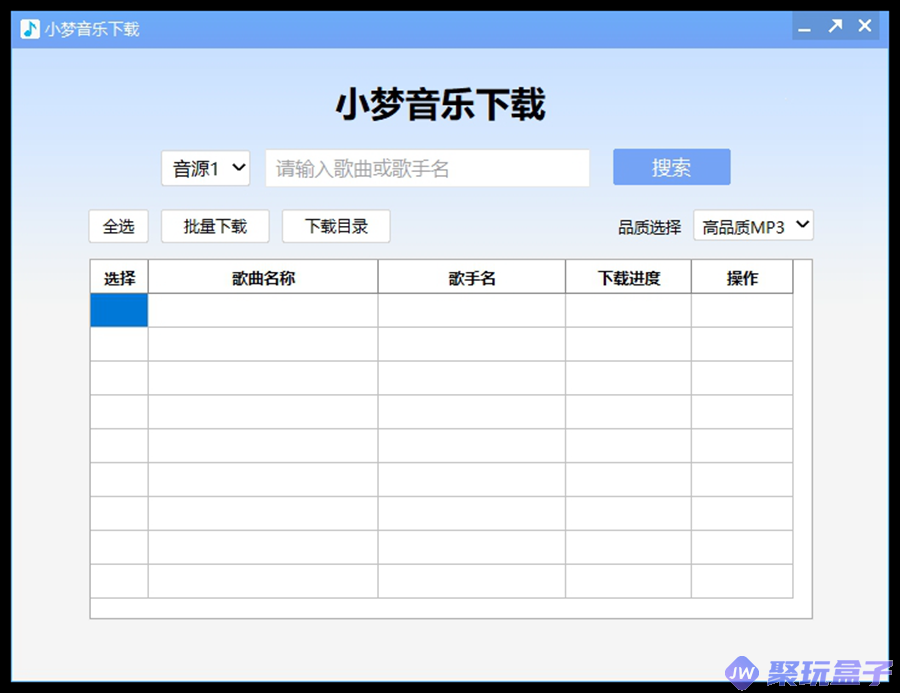Click the 搜索 search button
This screenshot has width=900, height=693.
672,167
